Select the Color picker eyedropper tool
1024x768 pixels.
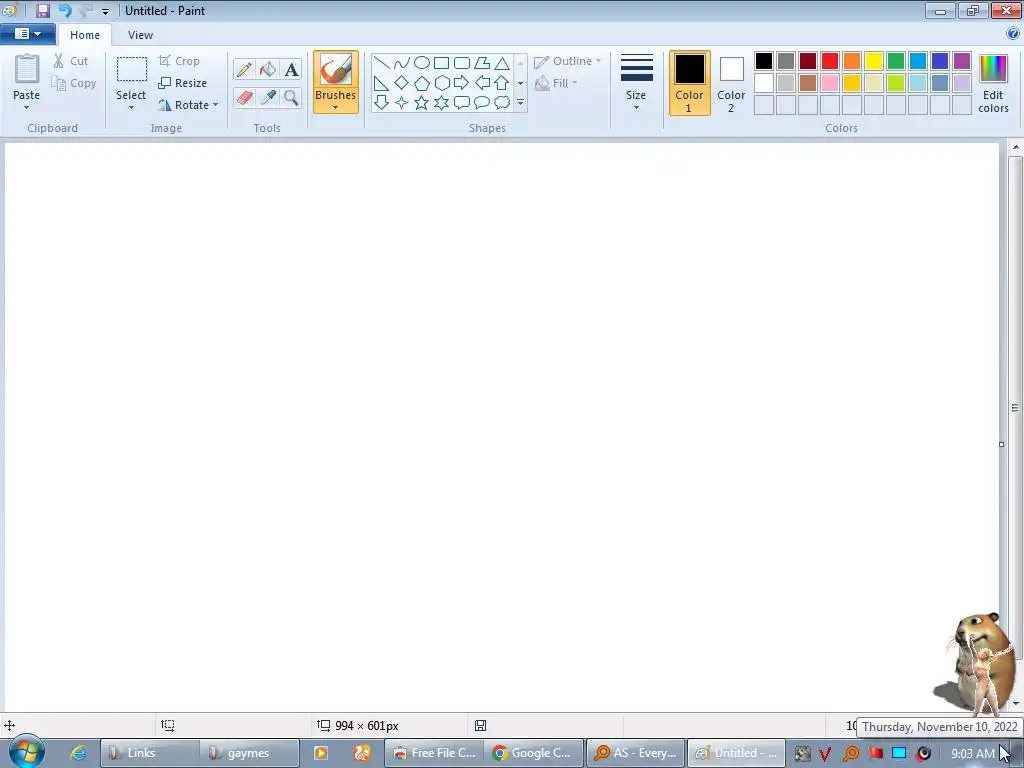tap(268, 98)
